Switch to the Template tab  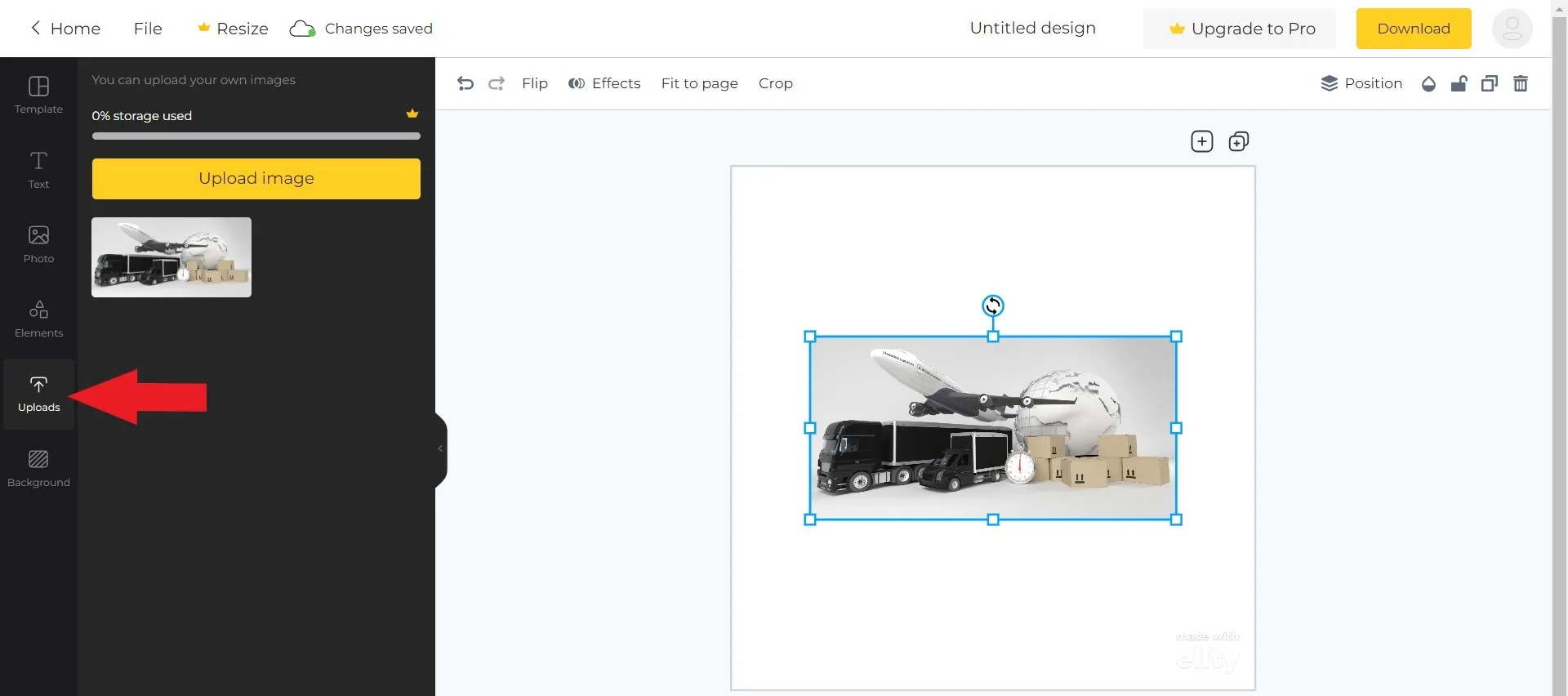click(x=38, y=95)
